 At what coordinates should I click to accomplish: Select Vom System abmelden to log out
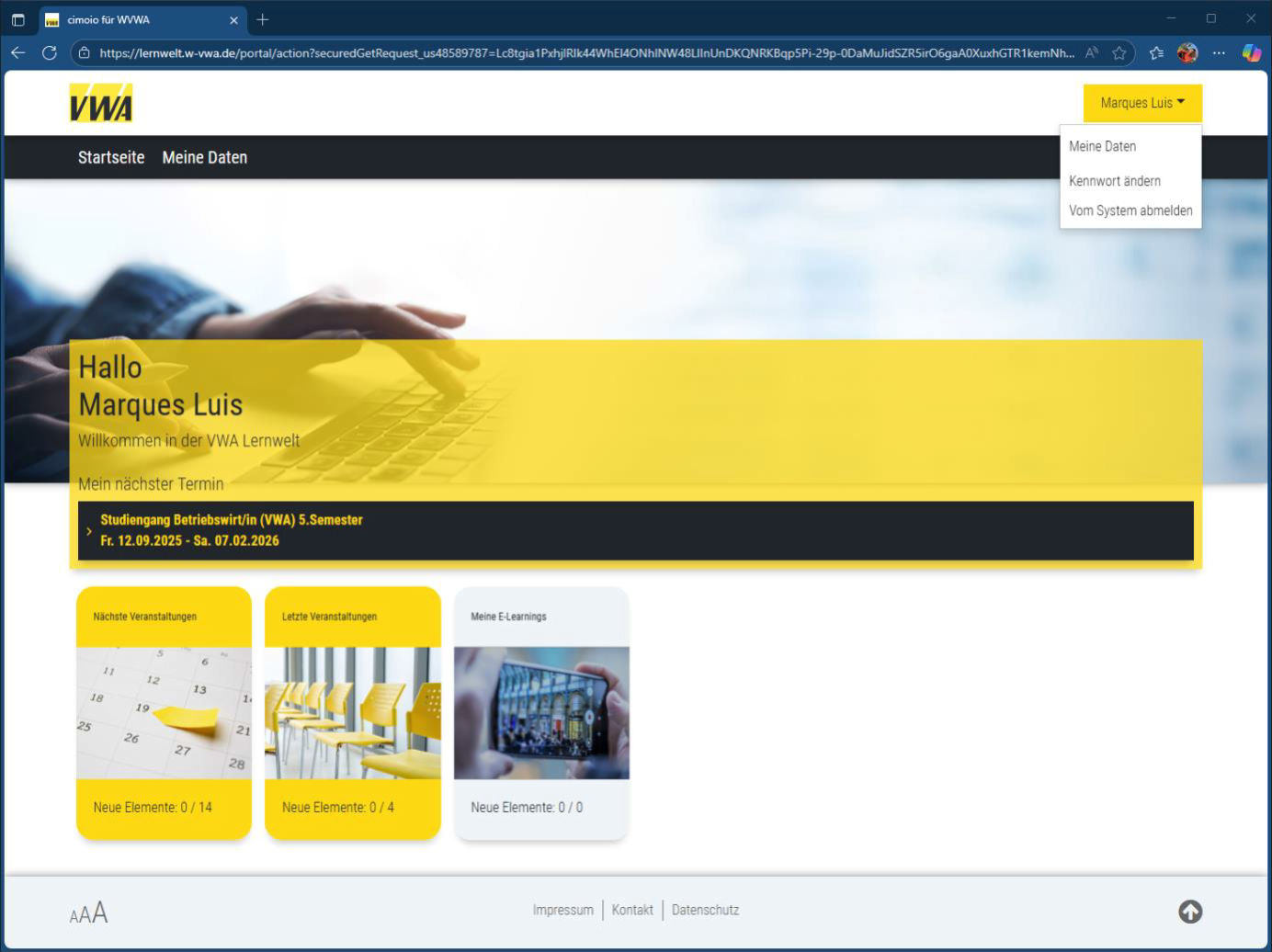point(1130,210)
